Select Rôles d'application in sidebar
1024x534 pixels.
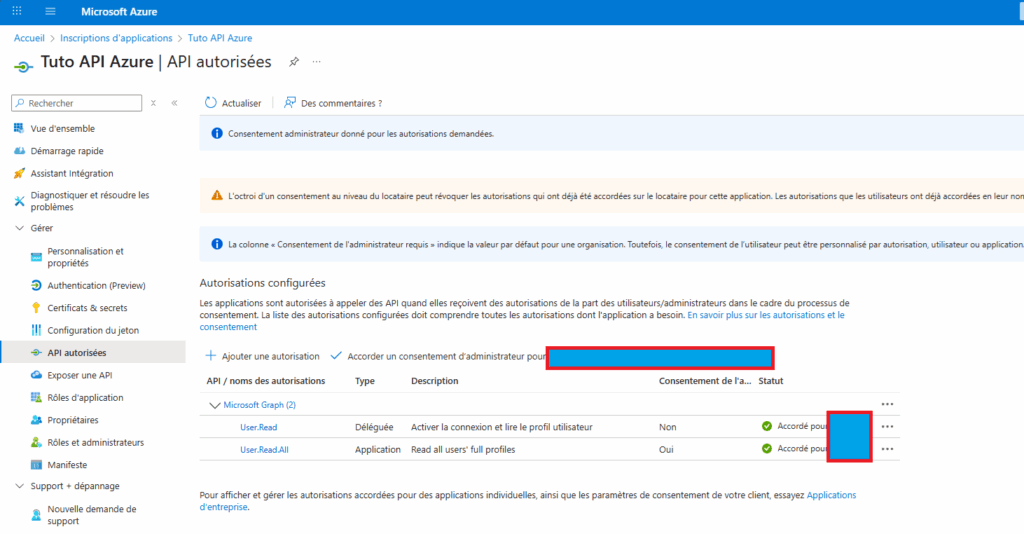85,398
